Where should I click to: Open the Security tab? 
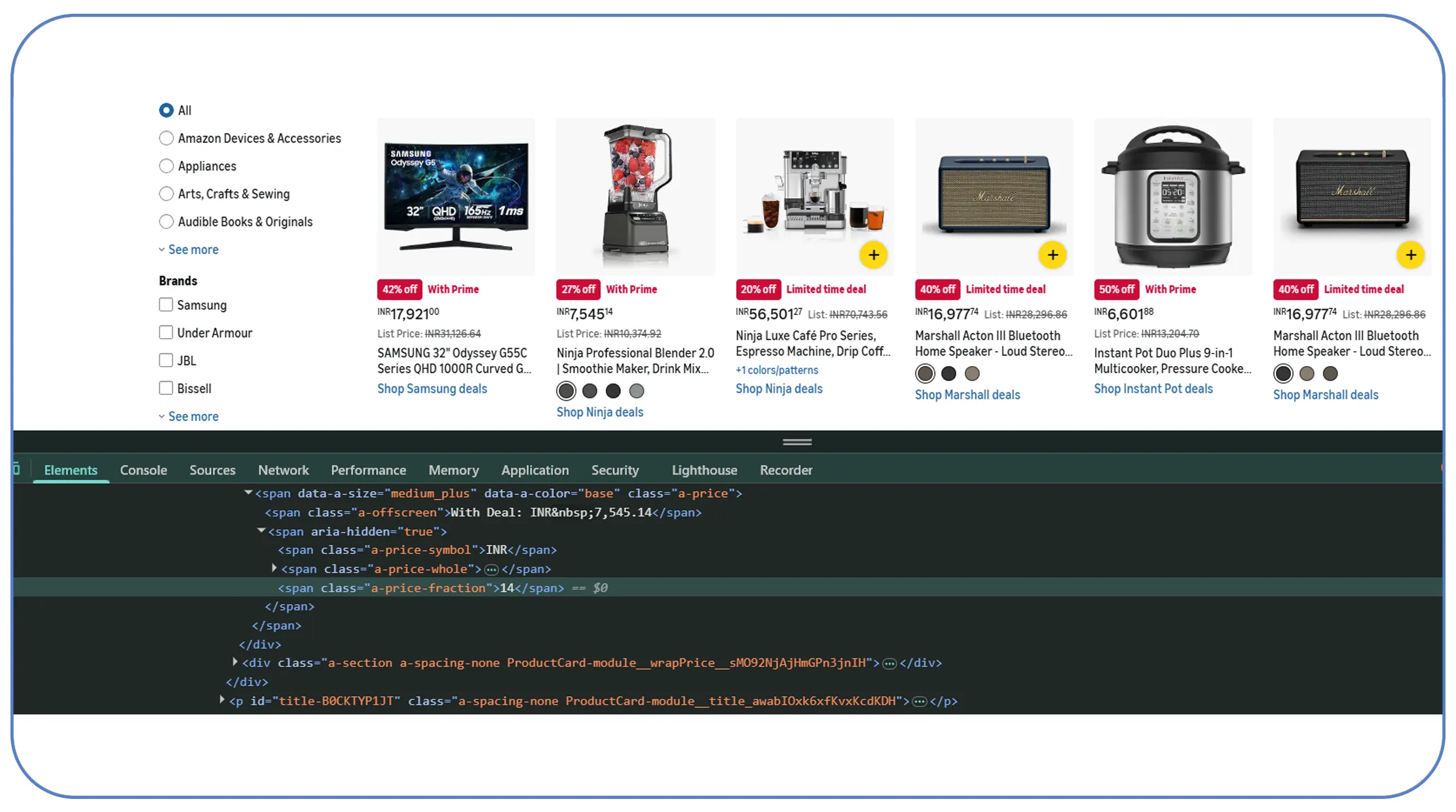[x=615, y=470]
